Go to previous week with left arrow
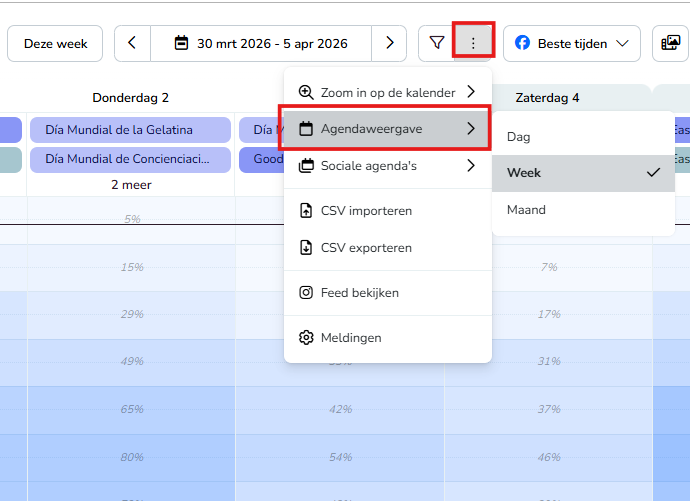 132,43
